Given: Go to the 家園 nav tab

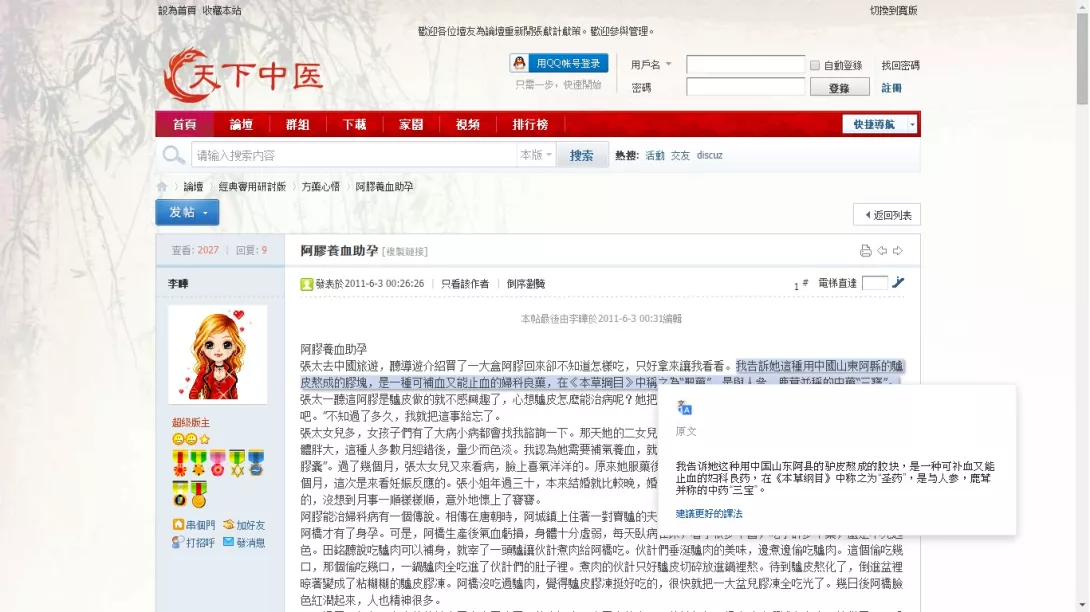Looking at the screenshot, I should click(x=411, y=124).
